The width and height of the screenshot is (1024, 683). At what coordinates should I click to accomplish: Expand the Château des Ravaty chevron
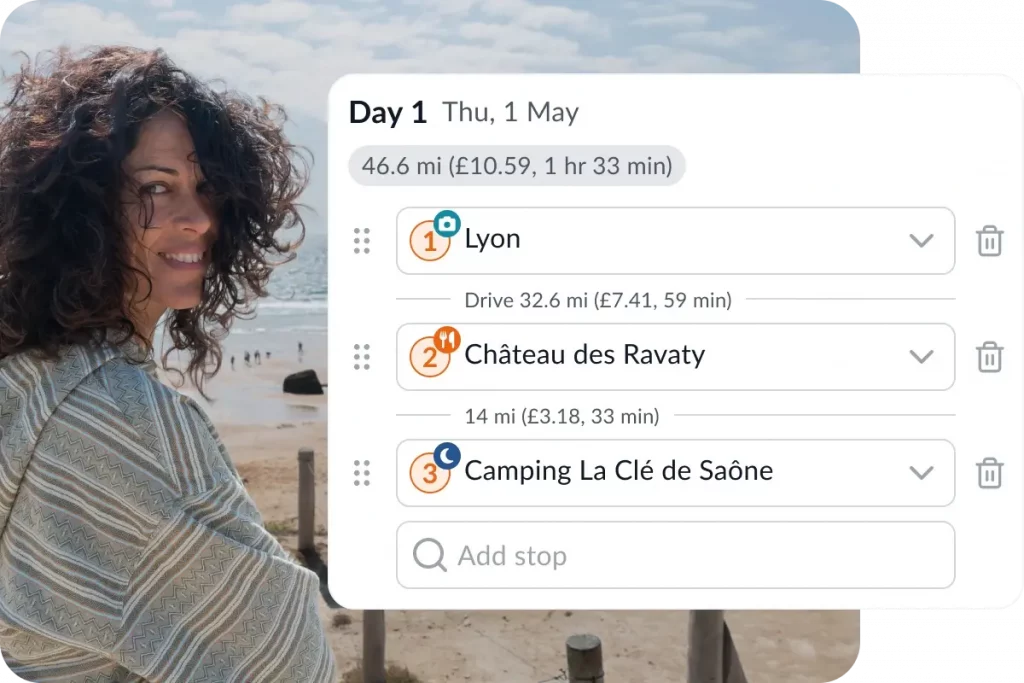(x=921, y=357)
